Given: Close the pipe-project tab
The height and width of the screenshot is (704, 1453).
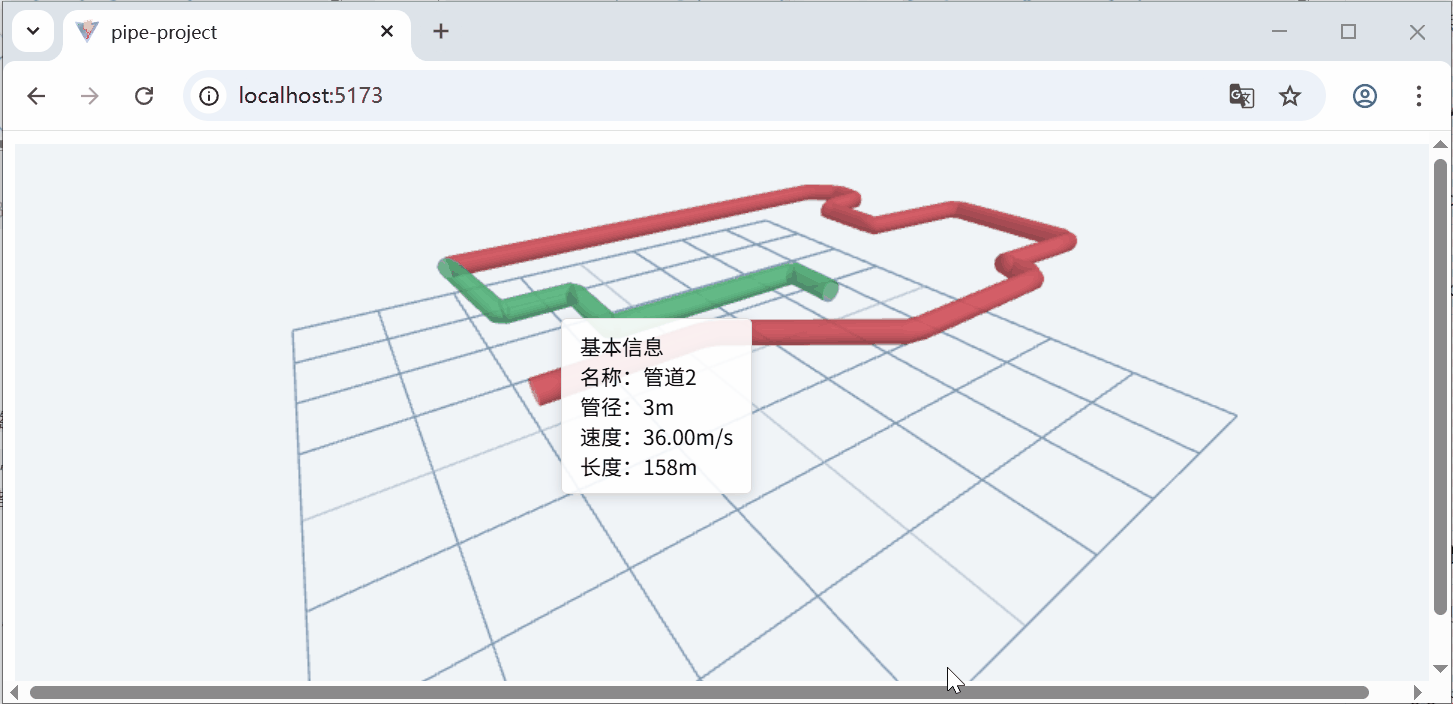Looking at the screenshot, I should pos(387,32).
